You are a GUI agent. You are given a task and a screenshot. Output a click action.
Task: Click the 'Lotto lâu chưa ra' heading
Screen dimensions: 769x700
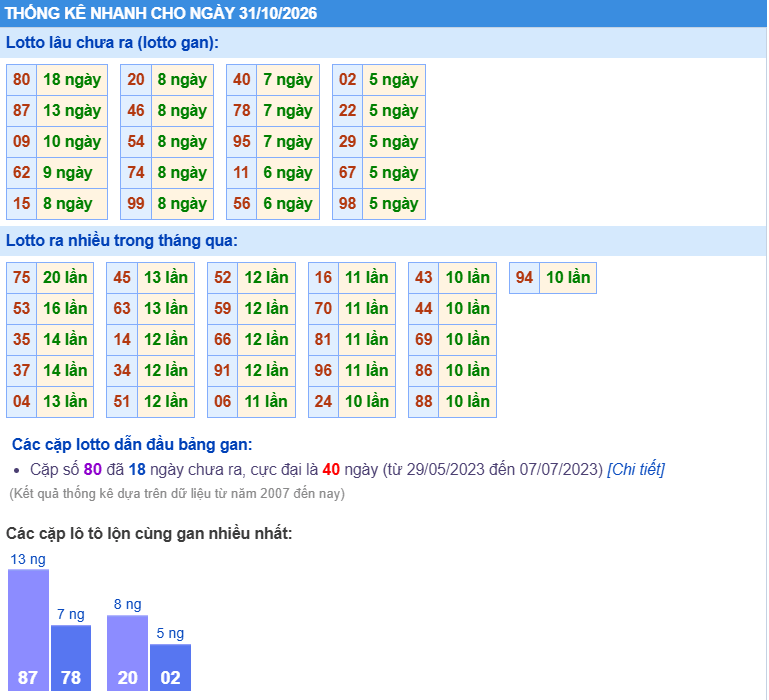coord(112,43)
